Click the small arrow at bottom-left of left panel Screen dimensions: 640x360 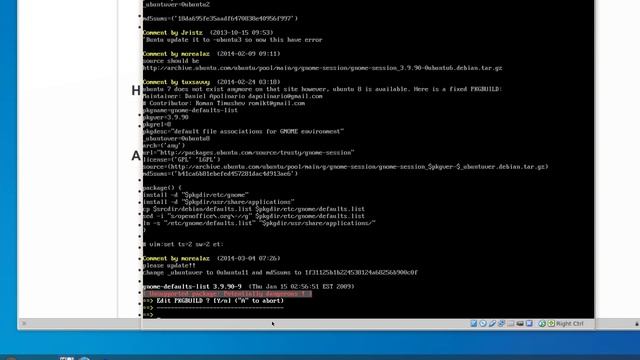(x=24, y=324)
